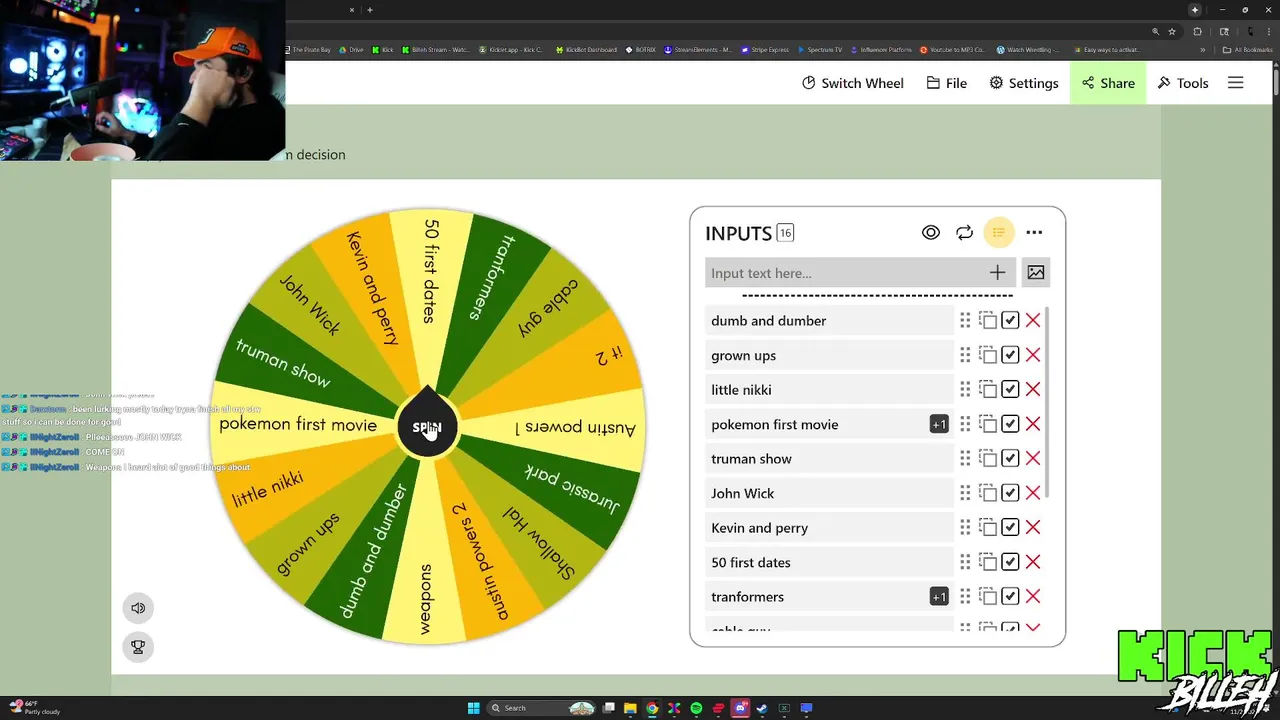This screenshot has width=1280, height=720.
Task: Open a new browser tab
Action: (x=370, y=10)
